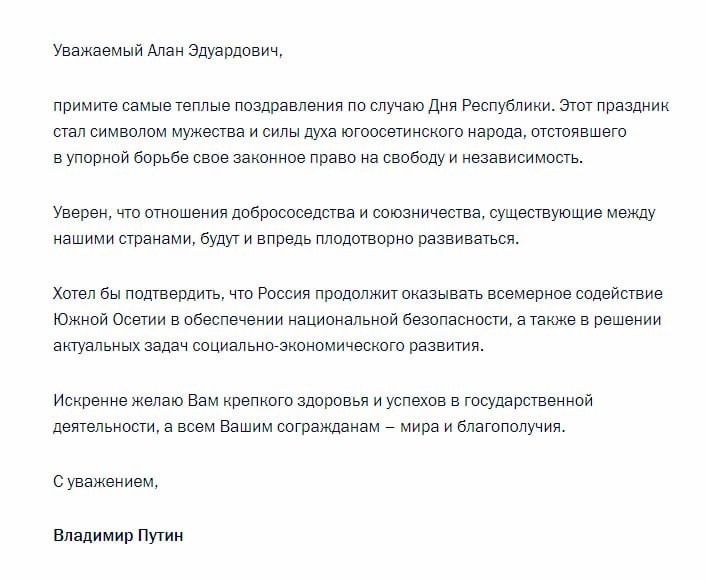Click the phrase 'государственной' ending the line
Viewport: 706px width, 581px height.
528,401
